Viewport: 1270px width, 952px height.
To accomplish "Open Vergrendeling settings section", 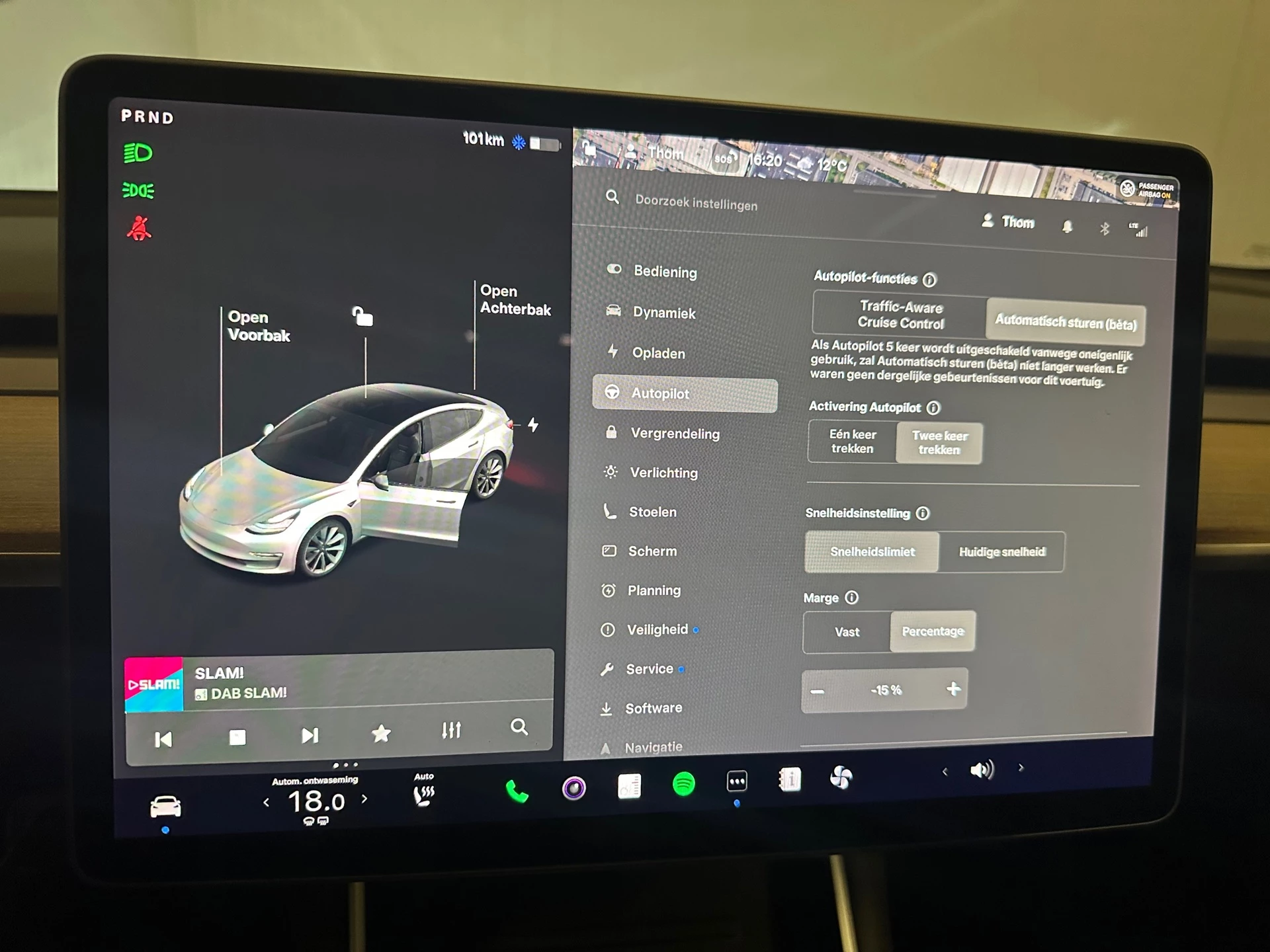I will pos(675,433).
